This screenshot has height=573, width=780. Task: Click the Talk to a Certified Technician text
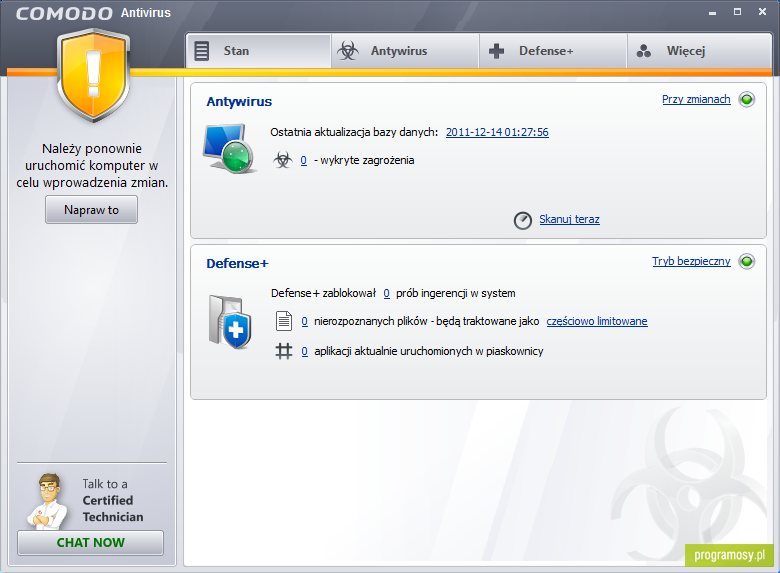point(113,500)
